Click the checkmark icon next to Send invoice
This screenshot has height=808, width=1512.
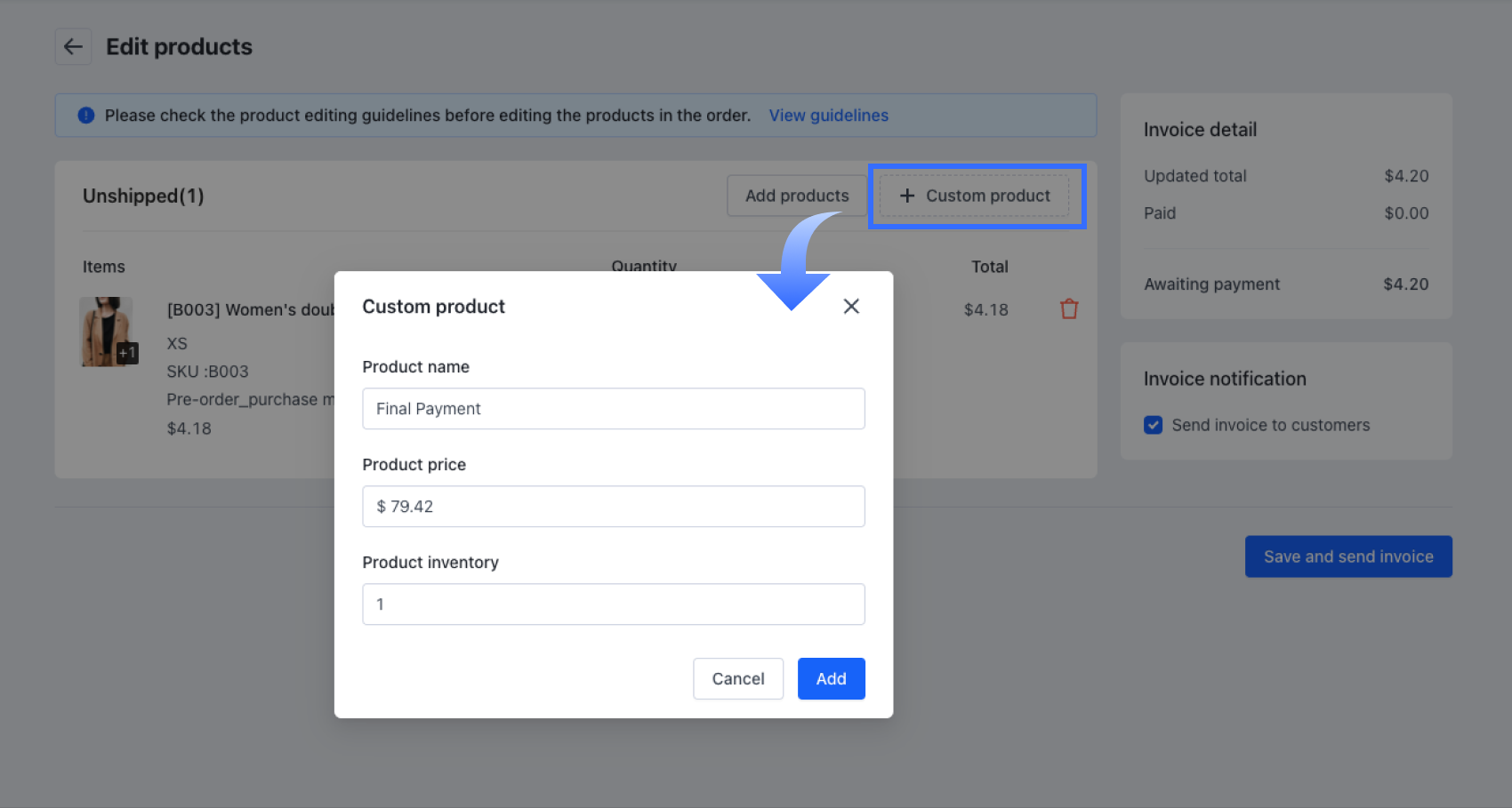click(x=1153, y=425)
